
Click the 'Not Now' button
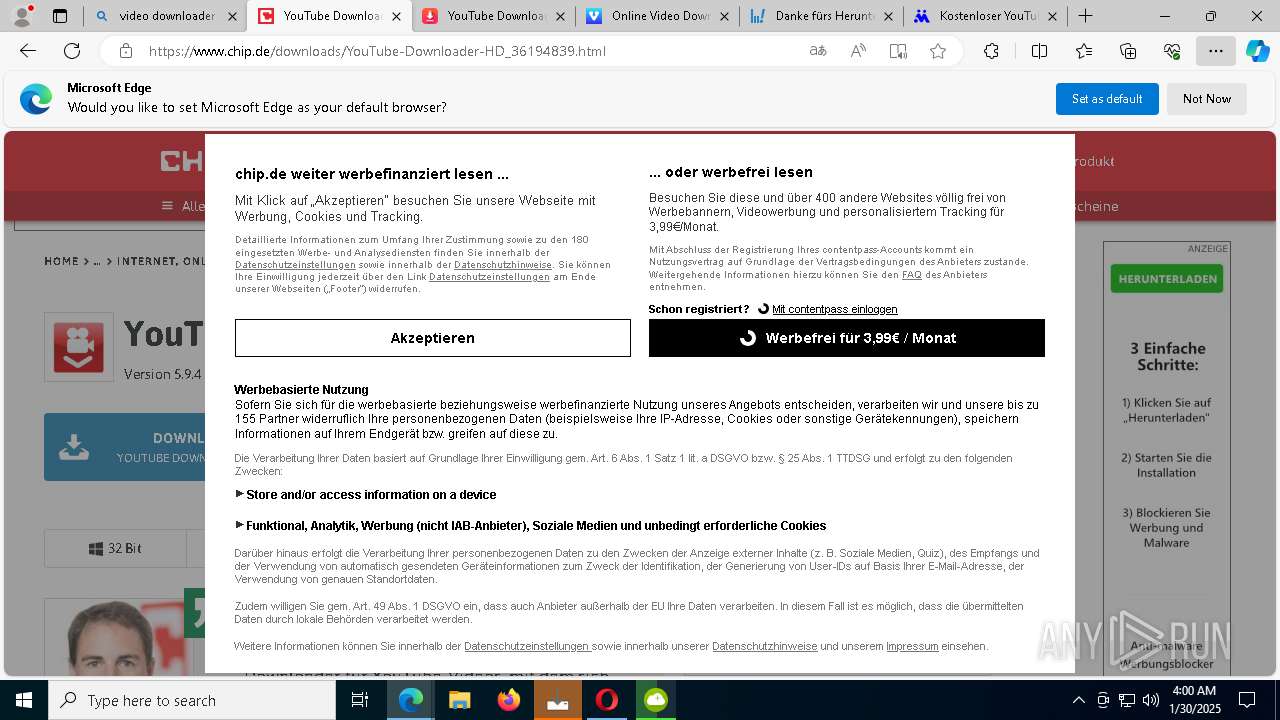click(x=1207, y=99)
